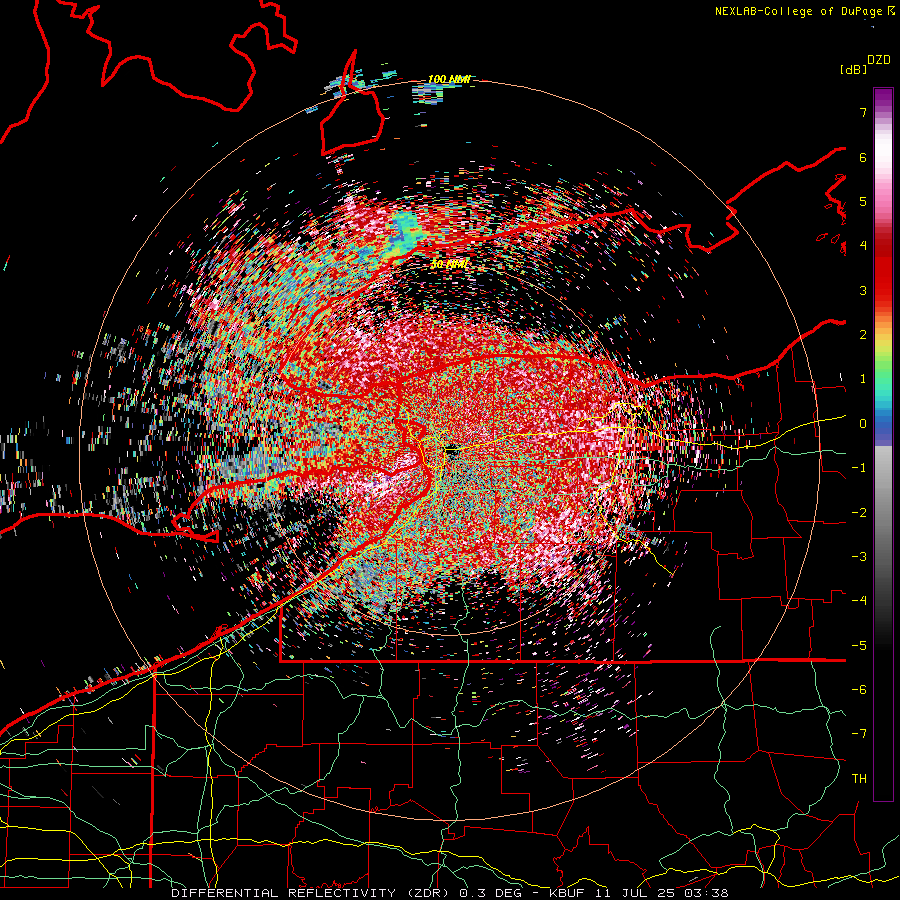Viewport: 900px width, 900px height.
Task: Click the 50 NMI range ring label
Action: 449,265
